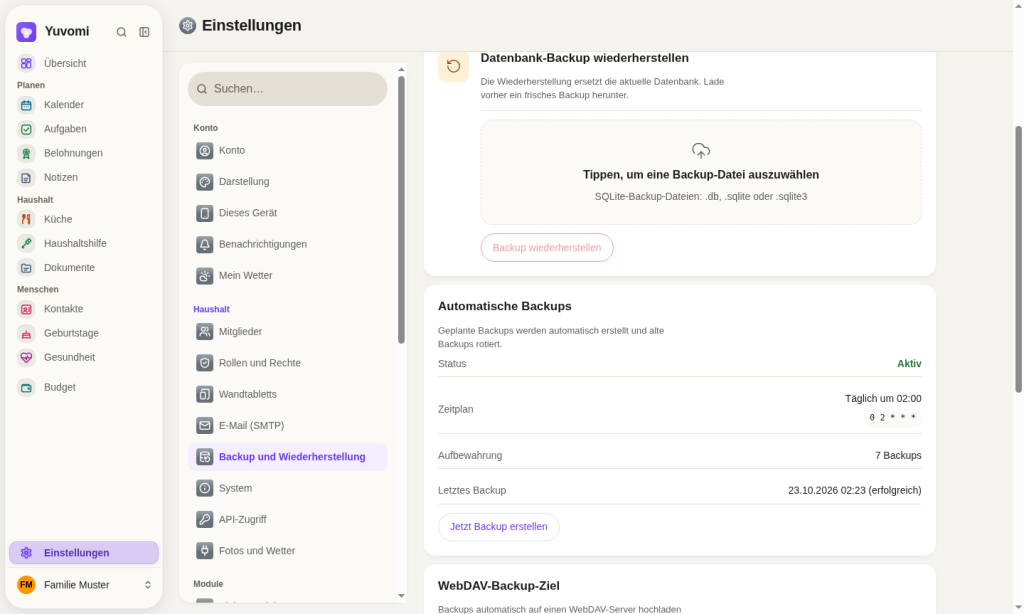Click the Darstellung palette icon
This screenshot has width=1024, height=614.
204,182
